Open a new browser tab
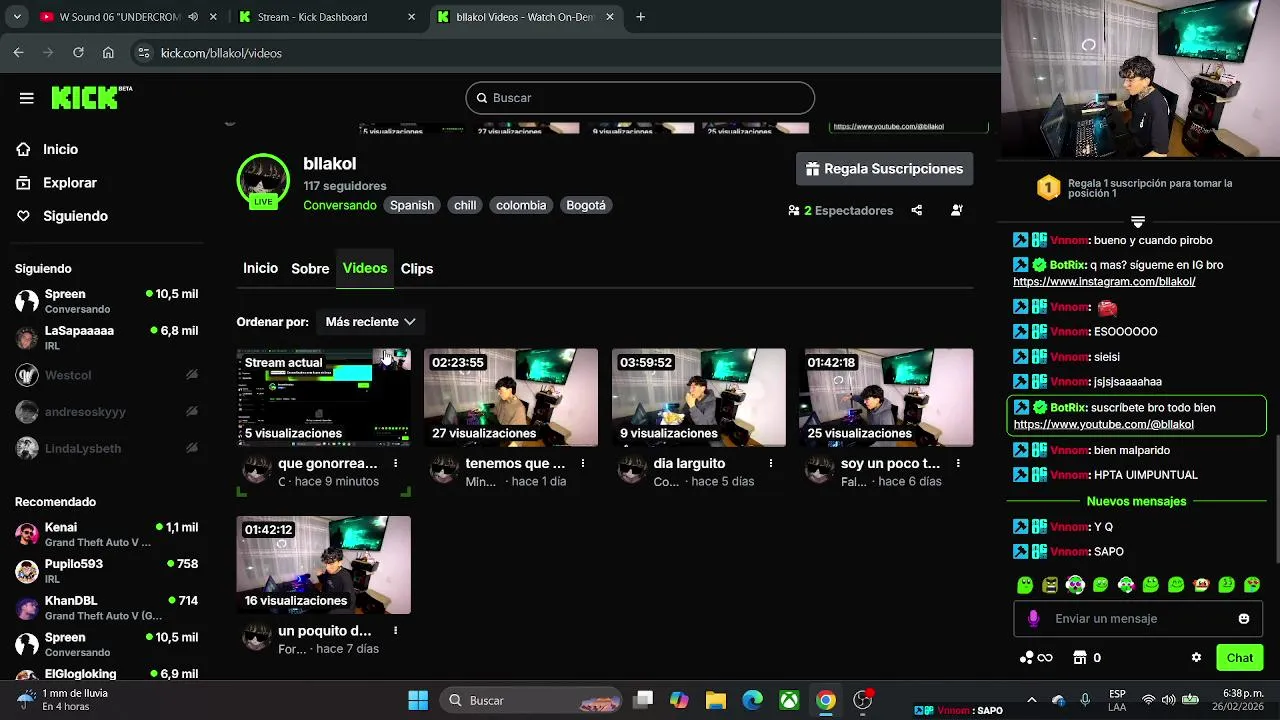Viewport: 1280px width, 720px height. 640,17
